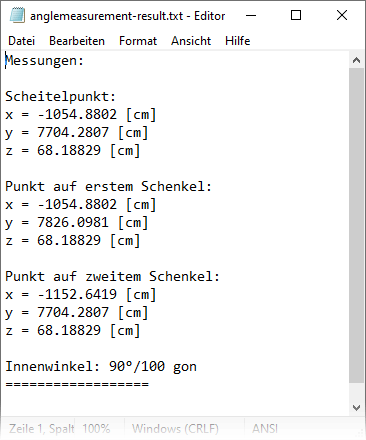This screenshot has height=440, width=366.
Task: Close the anglemeasurement-result.txt window
Action: 342,15
